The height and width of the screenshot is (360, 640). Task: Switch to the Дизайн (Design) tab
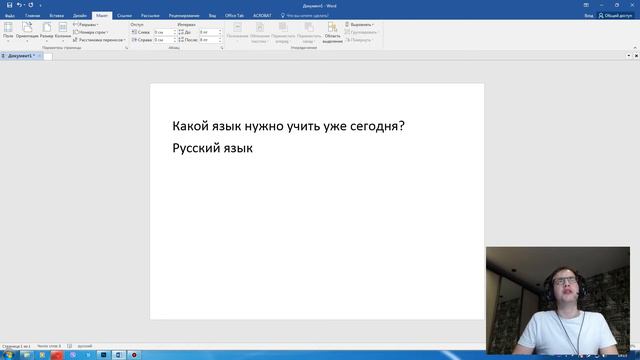pyautogui.click(x=80, y=16)
